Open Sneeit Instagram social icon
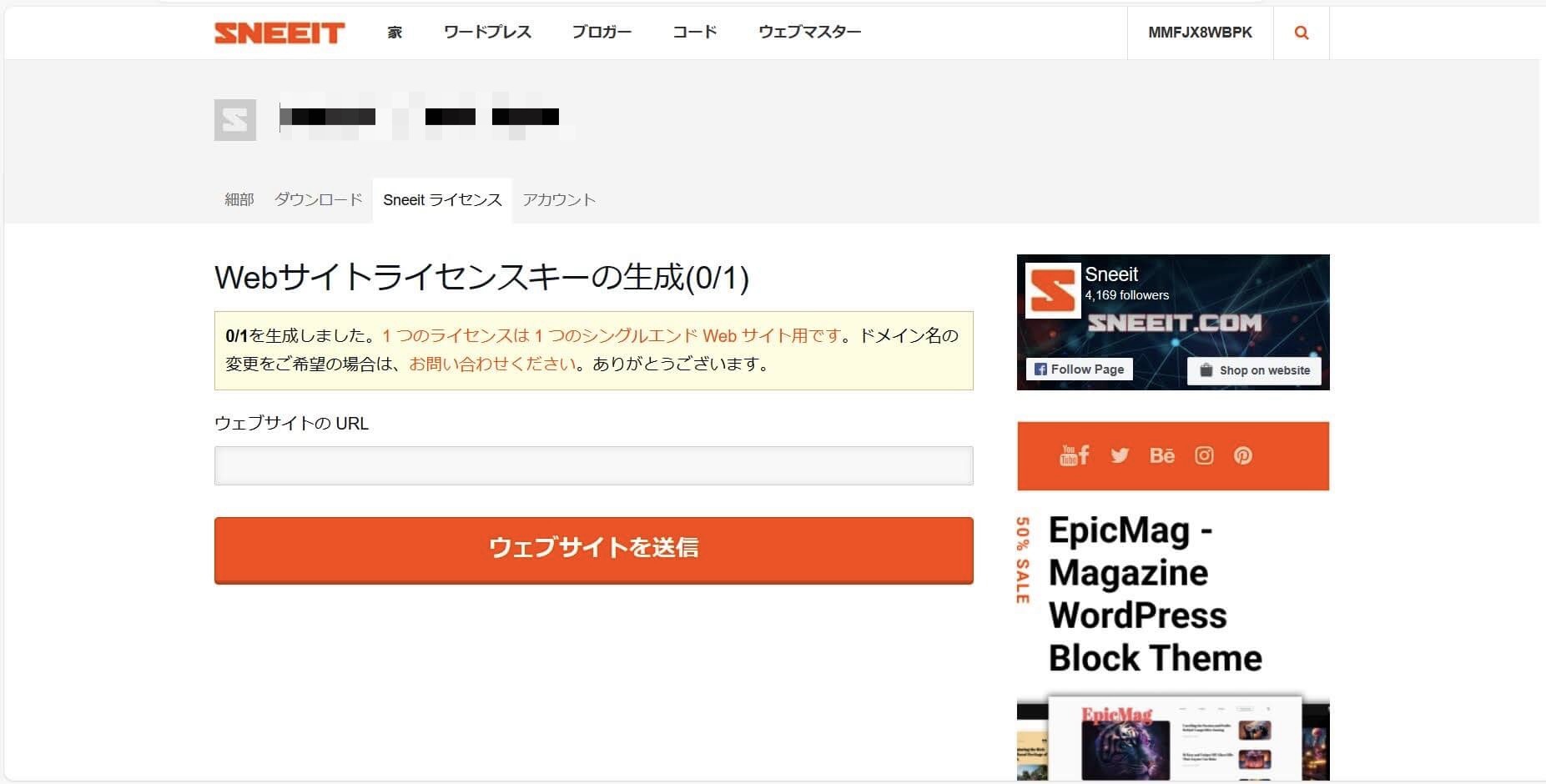This screenshot has width=1546, height=784. pos(1204,455)
